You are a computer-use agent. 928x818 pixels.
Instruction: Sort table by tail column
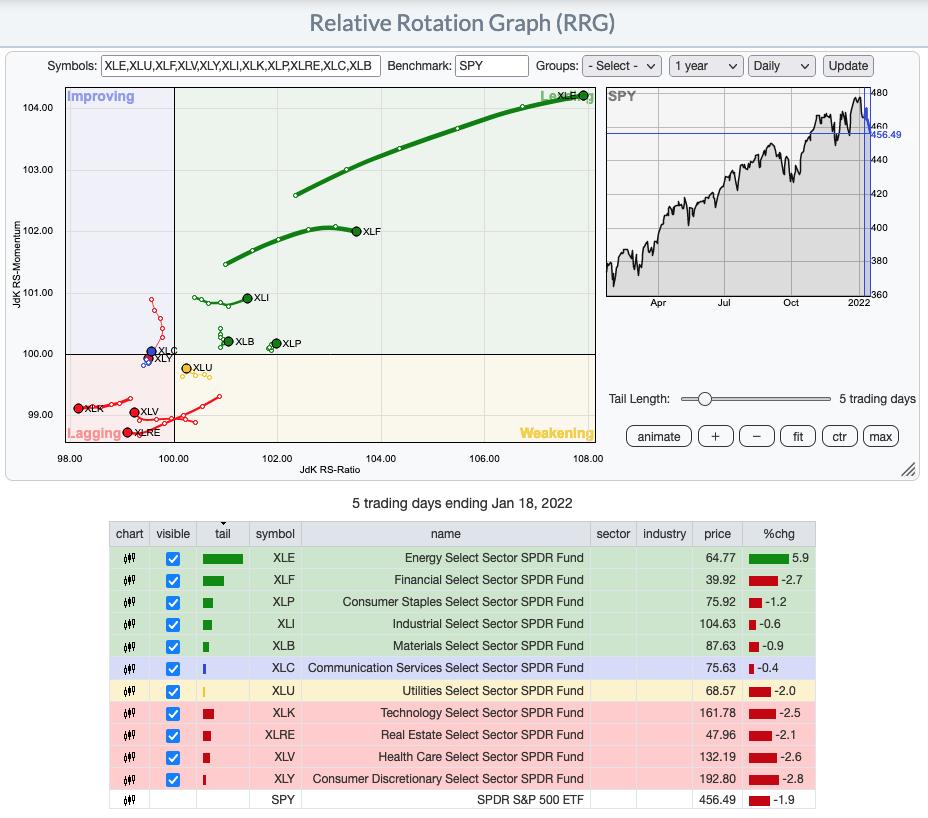tap(223, 534)
